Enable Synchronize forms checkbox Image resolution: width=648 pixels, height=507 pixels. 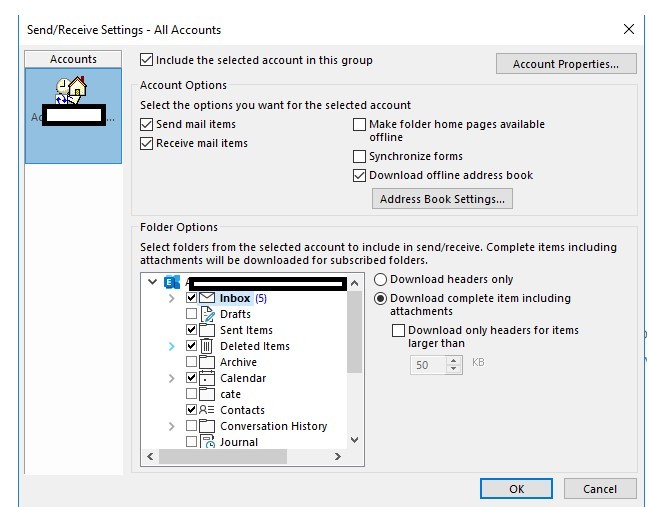359,156
